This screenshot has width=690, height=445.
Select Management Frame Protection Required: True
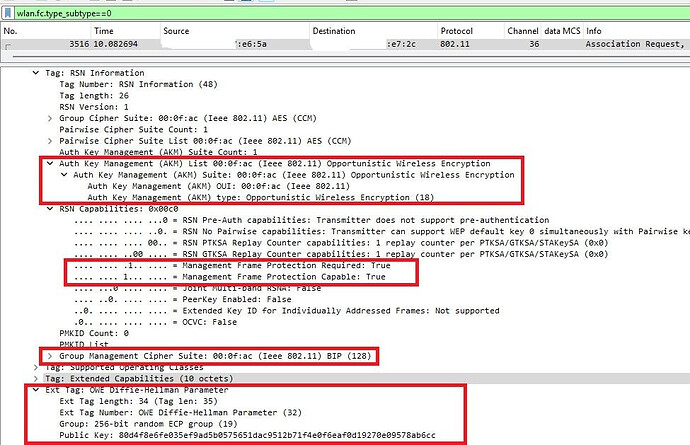[232, 265]
